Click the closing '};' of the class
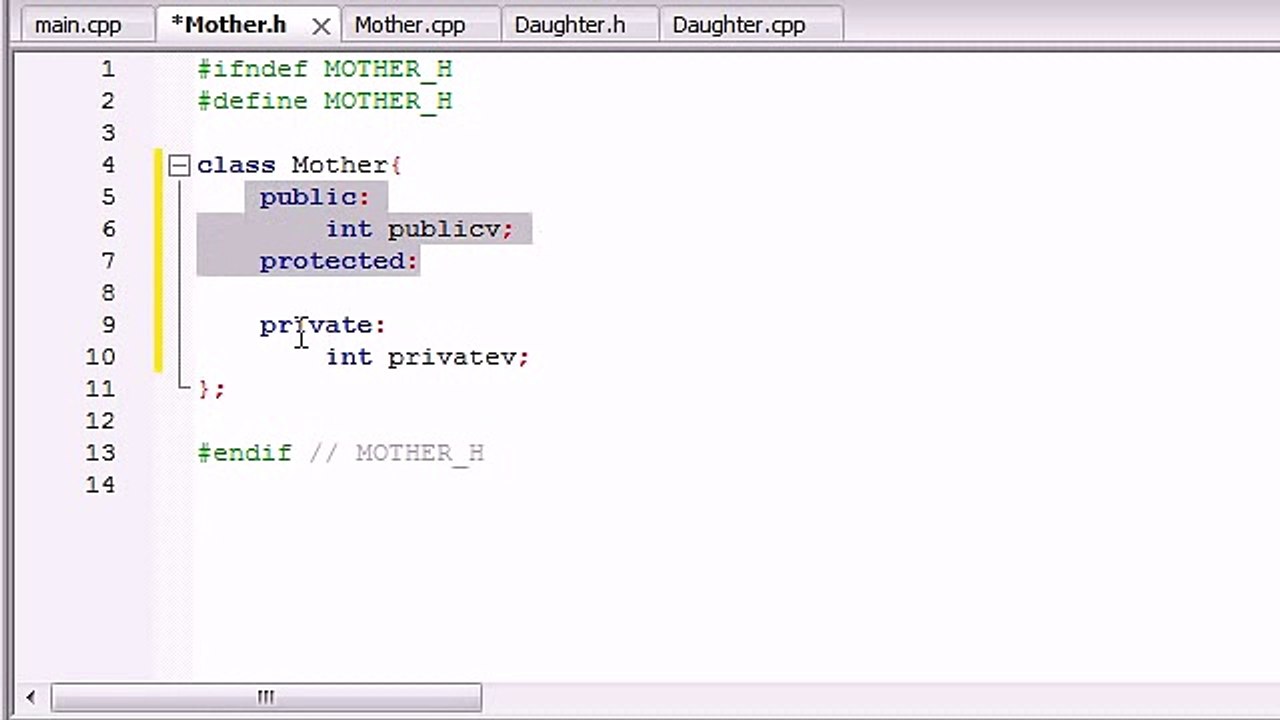Image resolution: width=1280 pixels, height=720 pixels. 211,389
